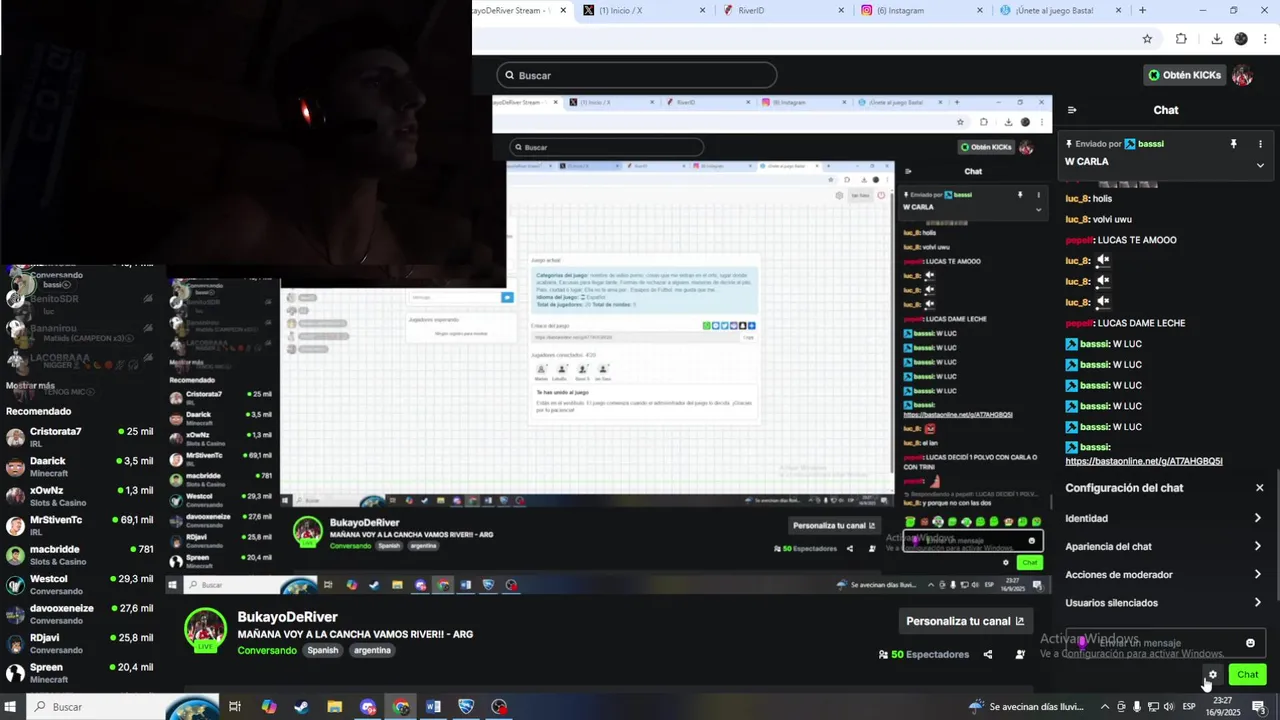
Task: Open recommended channel xOwNz
Action: [80, 496]
